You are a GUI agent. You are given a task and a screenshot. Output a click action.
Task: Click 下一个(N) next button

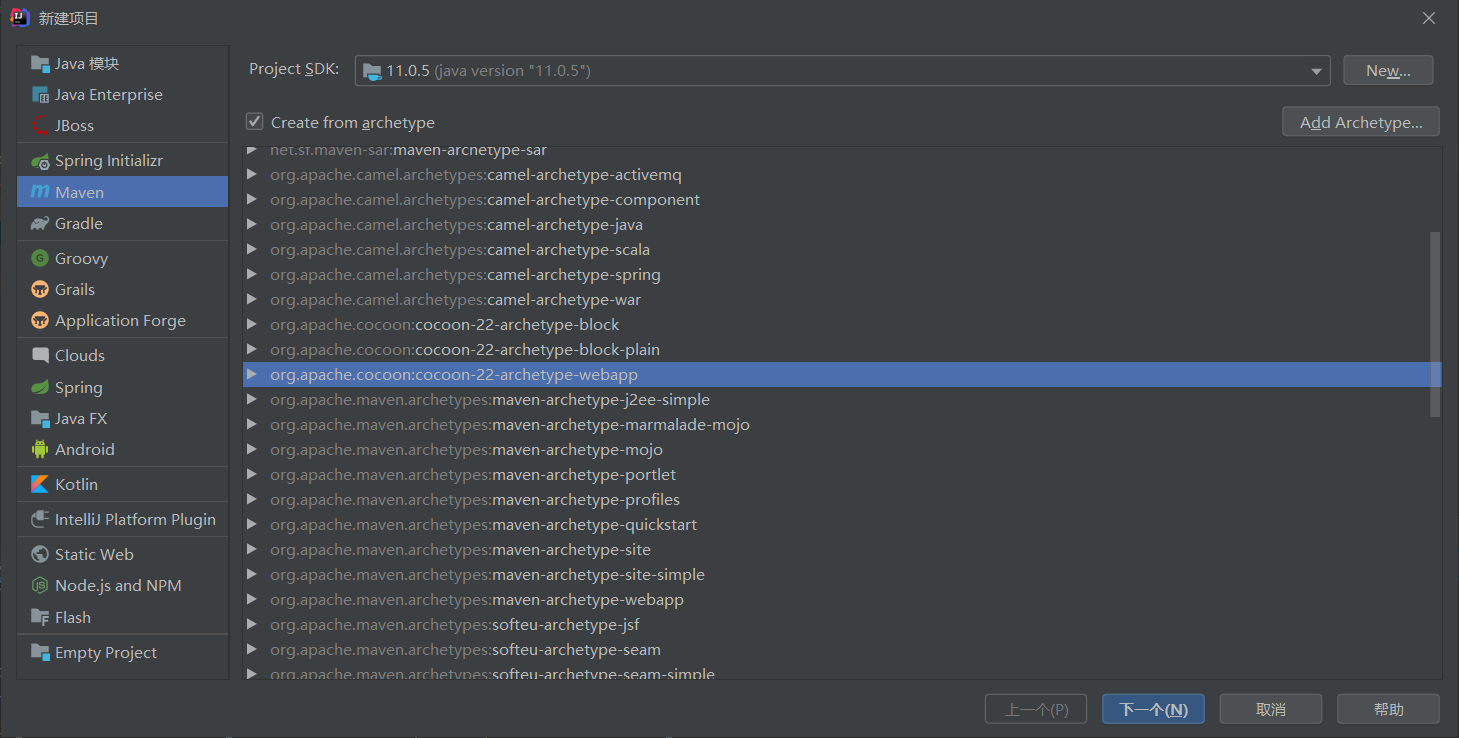(1153, 709)
